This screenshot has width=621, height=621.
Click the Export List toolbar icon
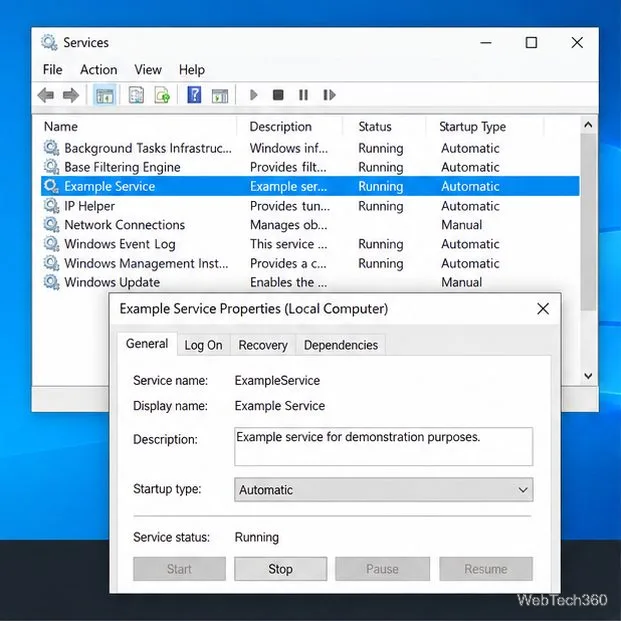pos(162,95)
